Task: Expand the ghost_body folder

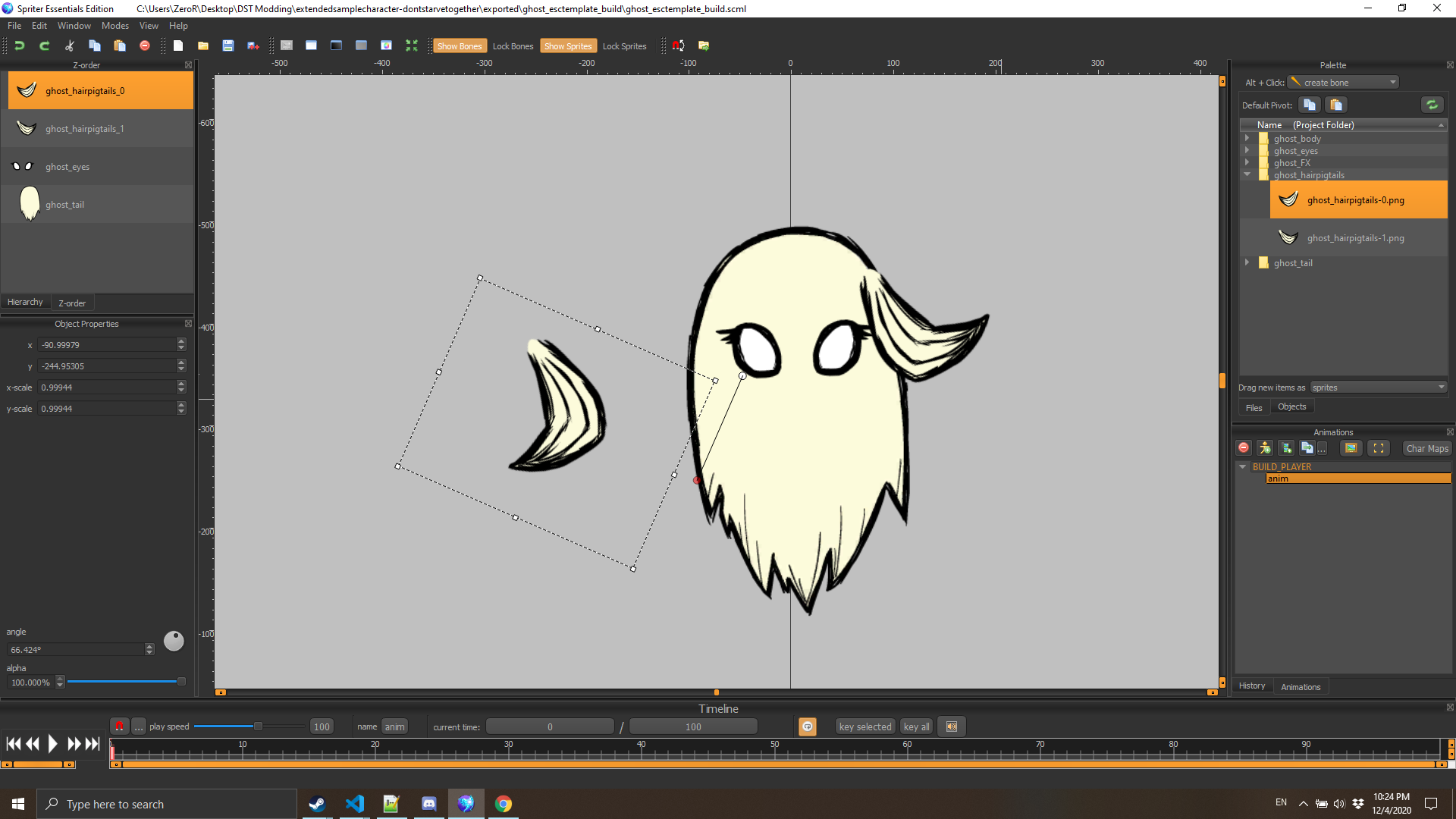Action: tap(1247, 139)
